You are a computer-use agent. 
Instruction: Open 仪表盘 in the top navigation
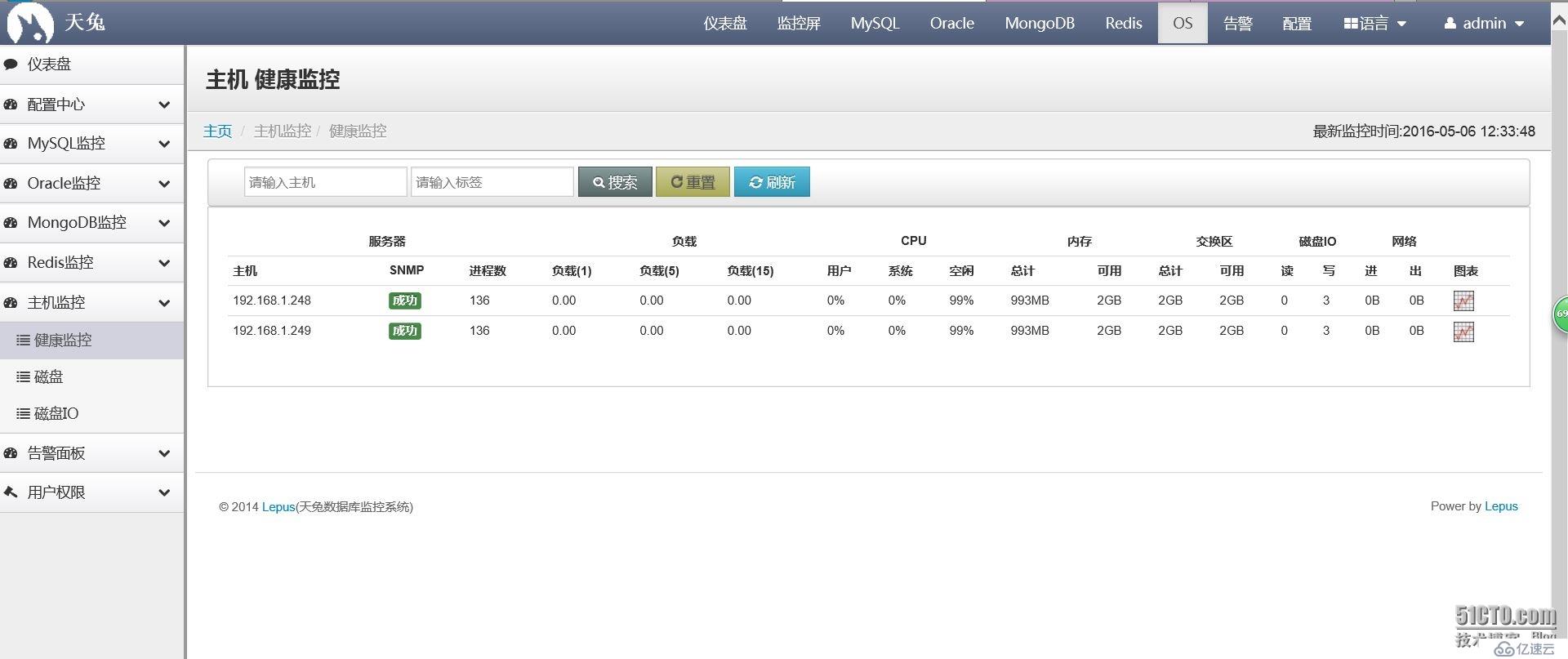pyautogui.click(x=725, y=24)
